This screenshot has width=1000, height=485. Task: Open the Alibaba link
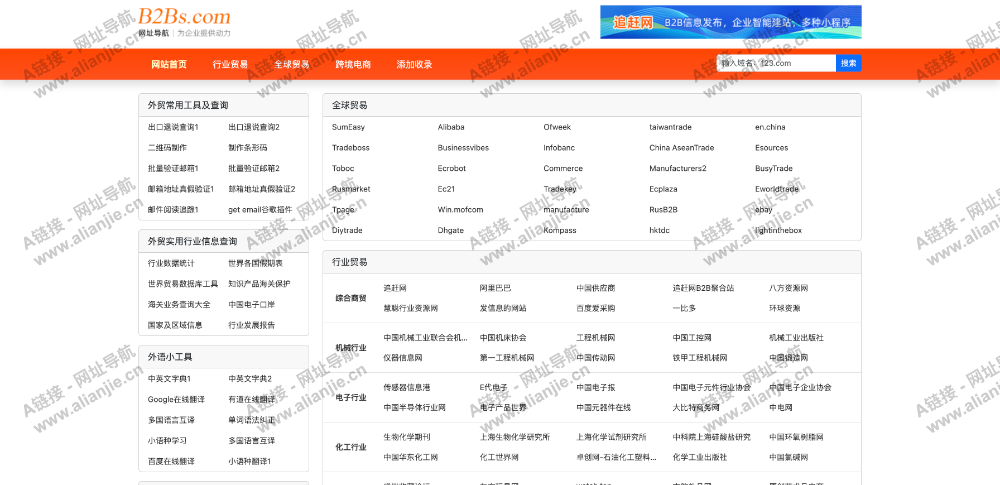pos(451,127)
